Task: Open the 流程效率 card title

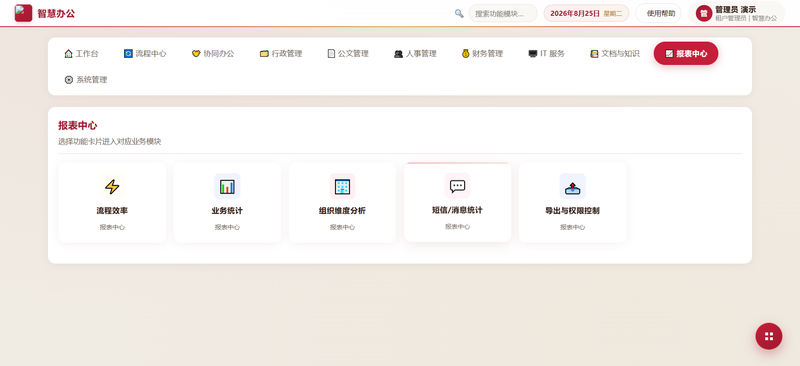Action: (x=112, y=211)
